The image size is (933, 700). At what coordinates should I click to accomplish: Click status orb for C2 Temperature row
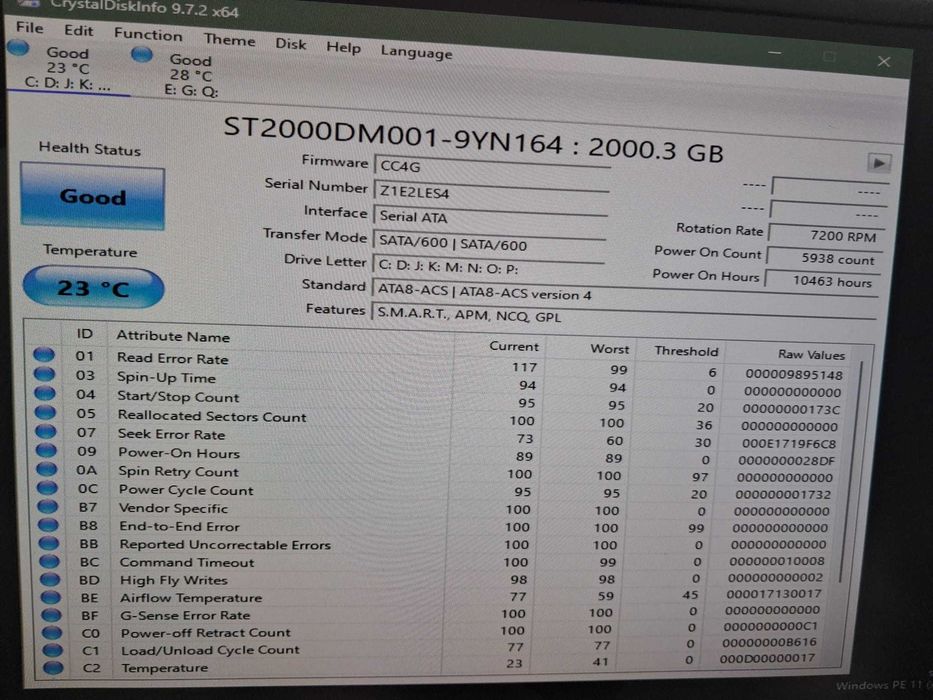point(54,667)
